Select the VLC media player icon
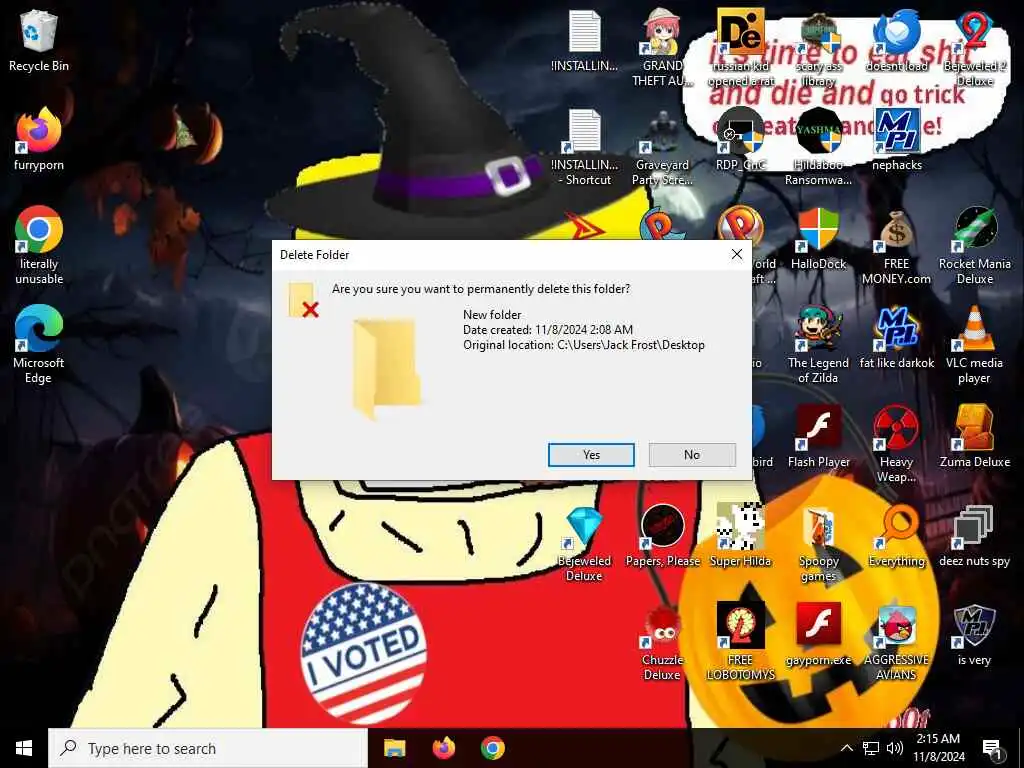This screenshot has height=768, width=1024. coord(974,345)
